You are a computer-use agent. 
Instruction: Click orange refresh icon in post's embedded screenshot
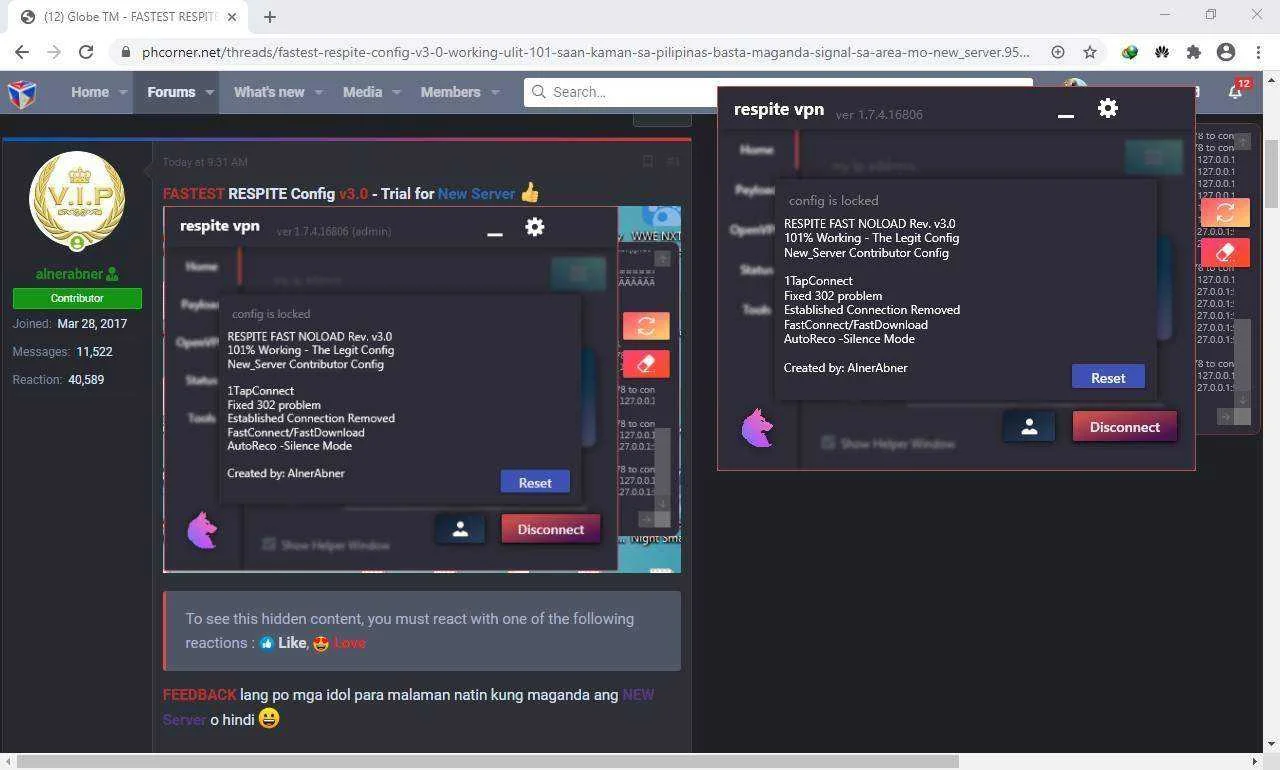[x=646, y=325]
